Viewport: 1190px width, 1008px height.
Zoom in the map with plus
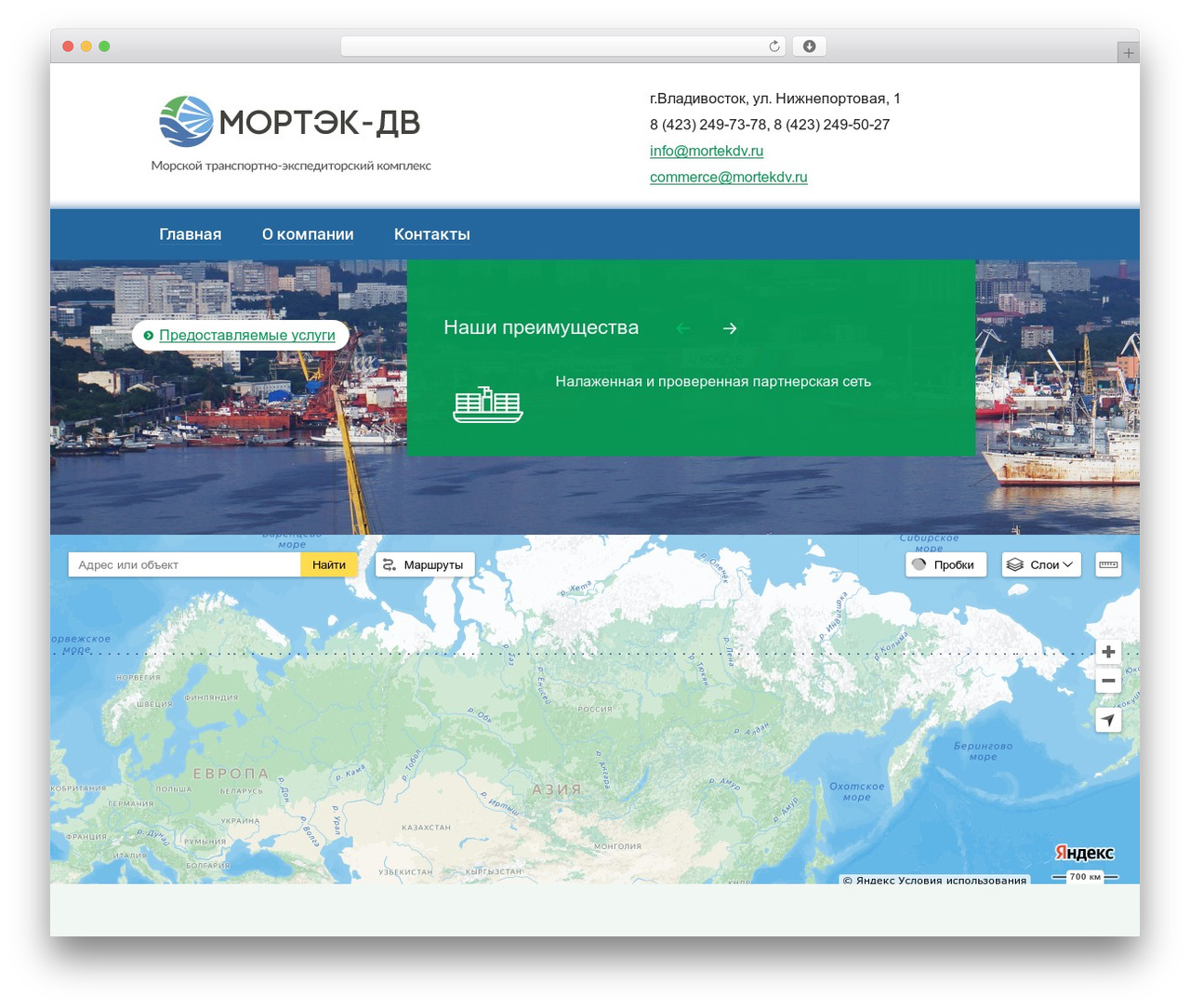tap(1108, 652)
